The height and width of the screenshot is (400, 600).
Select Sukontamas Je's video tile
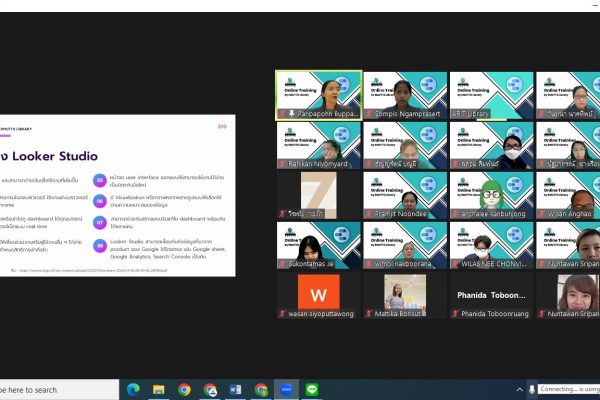coord(318,245)
